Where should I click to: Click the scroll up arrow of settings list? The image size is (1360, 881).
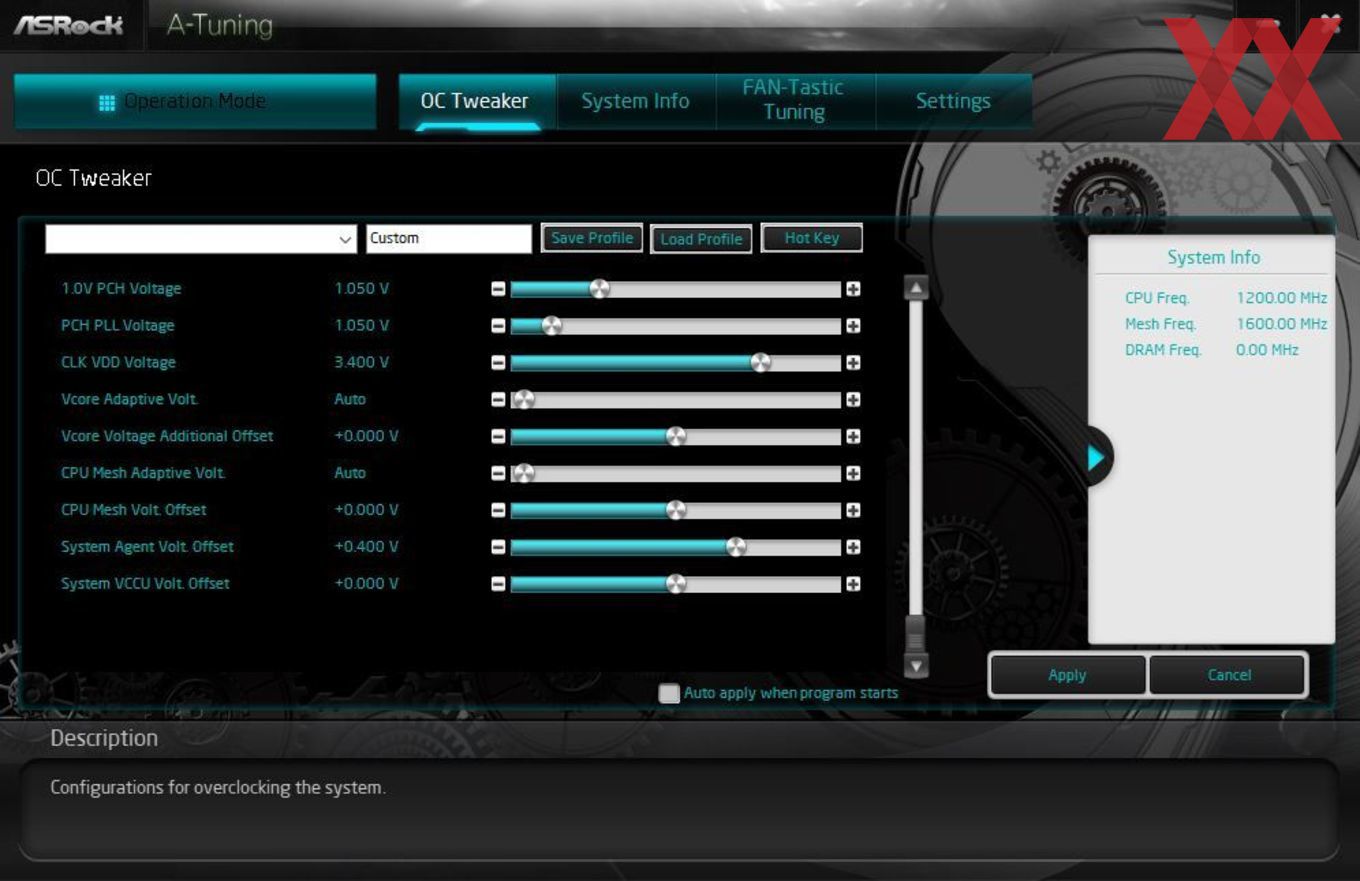pyautogui.click(x=916, y=288)
